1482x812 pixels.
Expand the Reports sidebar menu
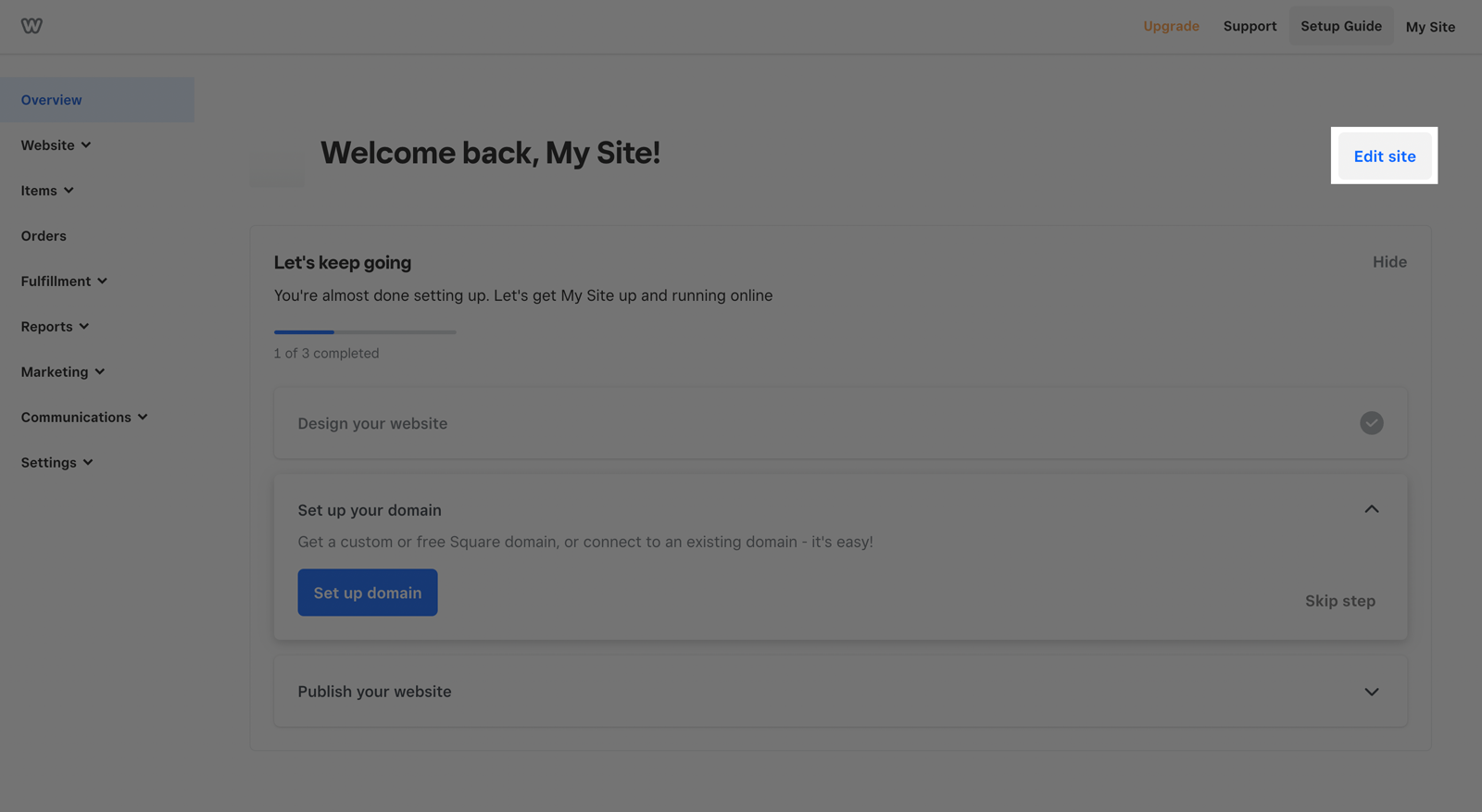(x=56, y=327)
